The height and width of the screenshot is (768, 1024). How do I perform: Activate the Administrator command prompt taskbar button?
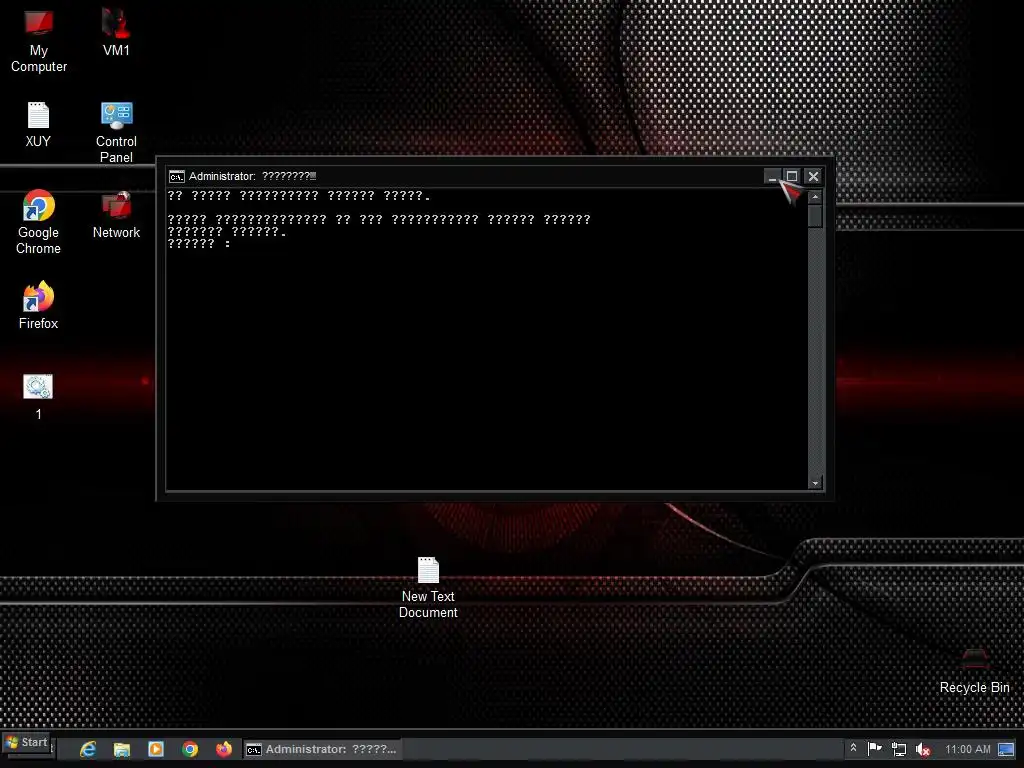[322, 750]
